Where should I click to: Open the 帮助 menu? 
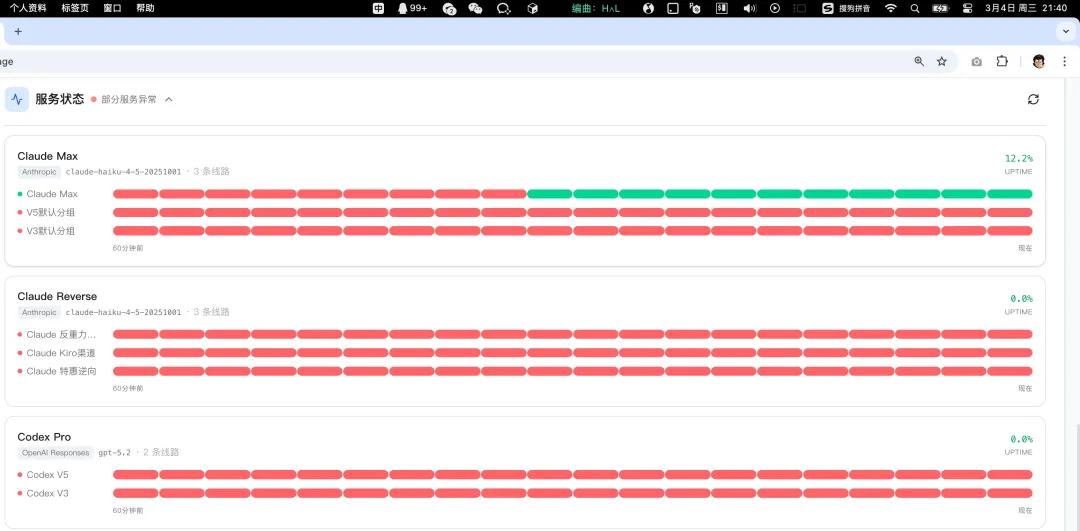click(x=145, y=8)
